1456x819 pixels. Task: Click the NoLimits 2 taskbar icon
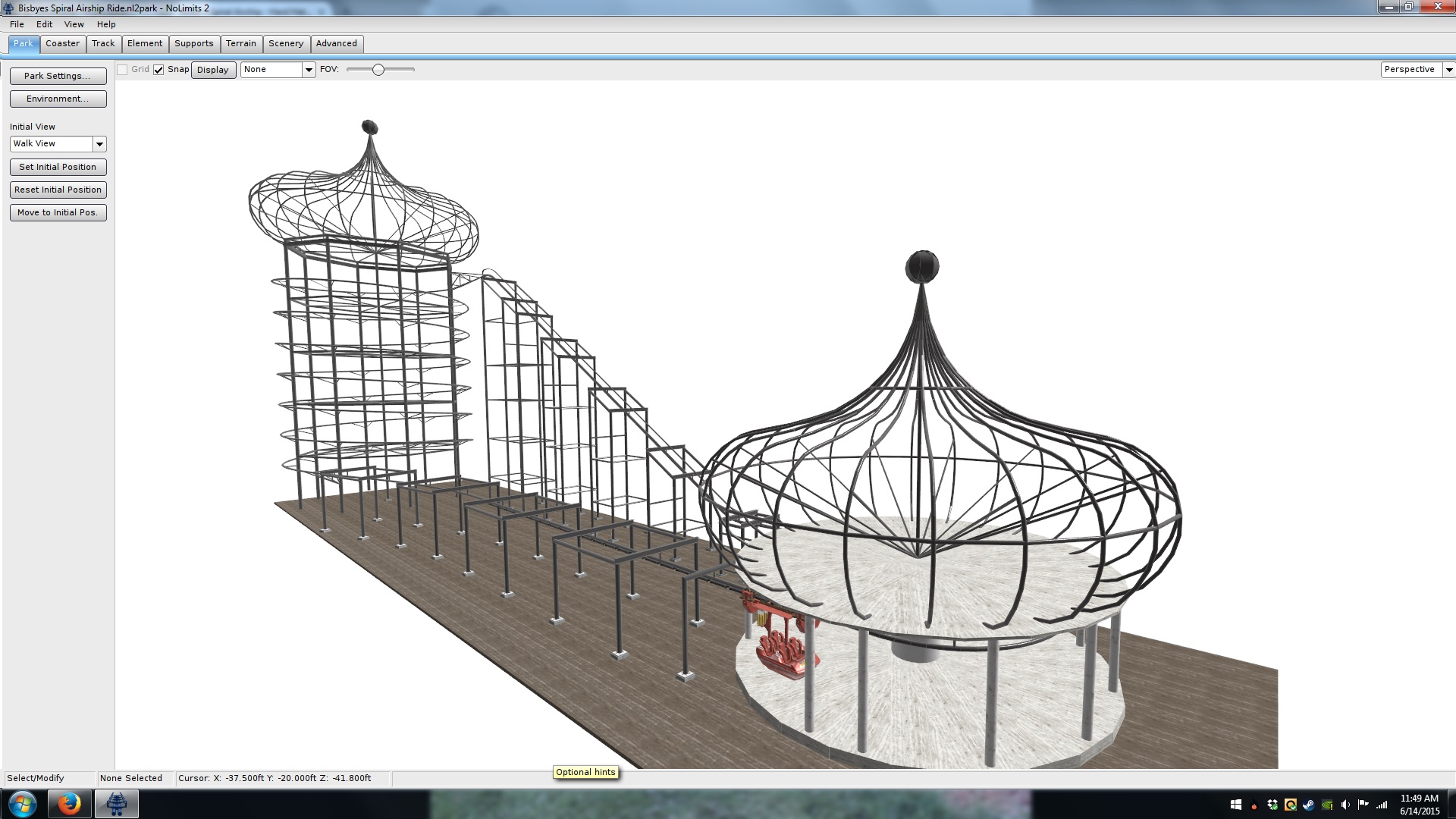(116, 804)
